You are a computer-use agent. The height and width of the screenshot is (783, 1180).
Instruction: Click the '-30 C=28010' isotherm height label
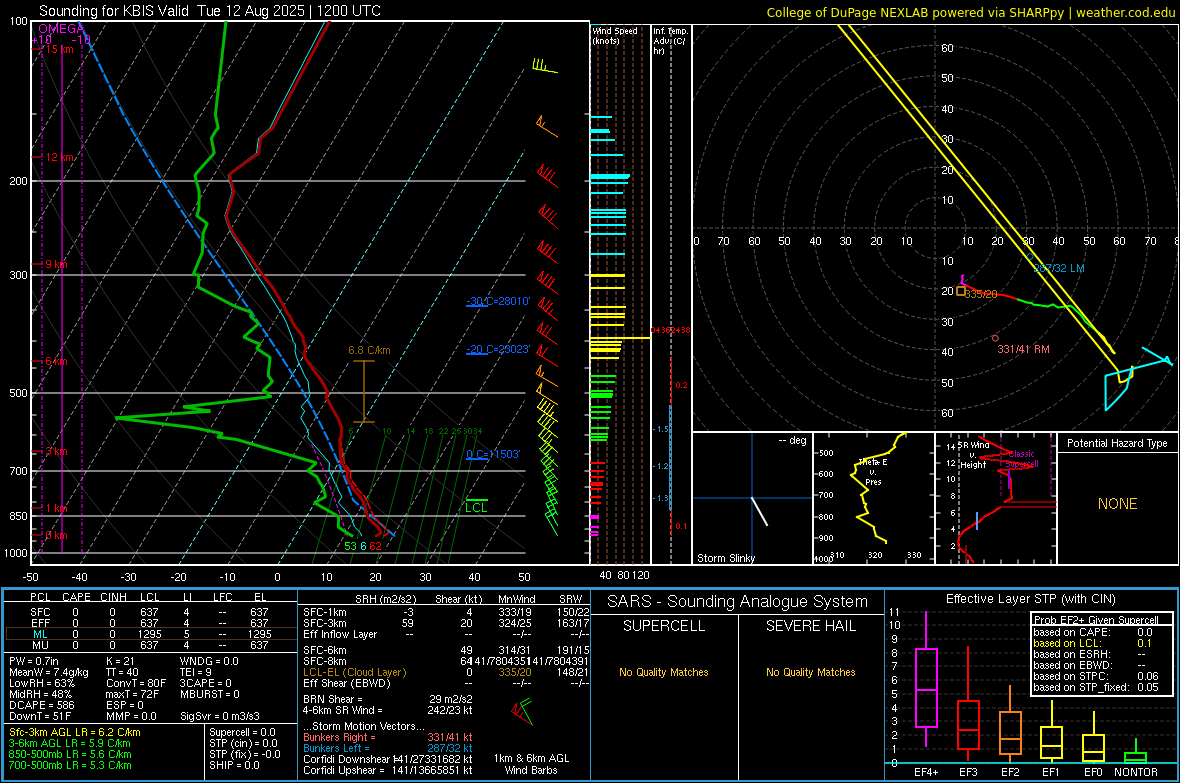[498, 301]
